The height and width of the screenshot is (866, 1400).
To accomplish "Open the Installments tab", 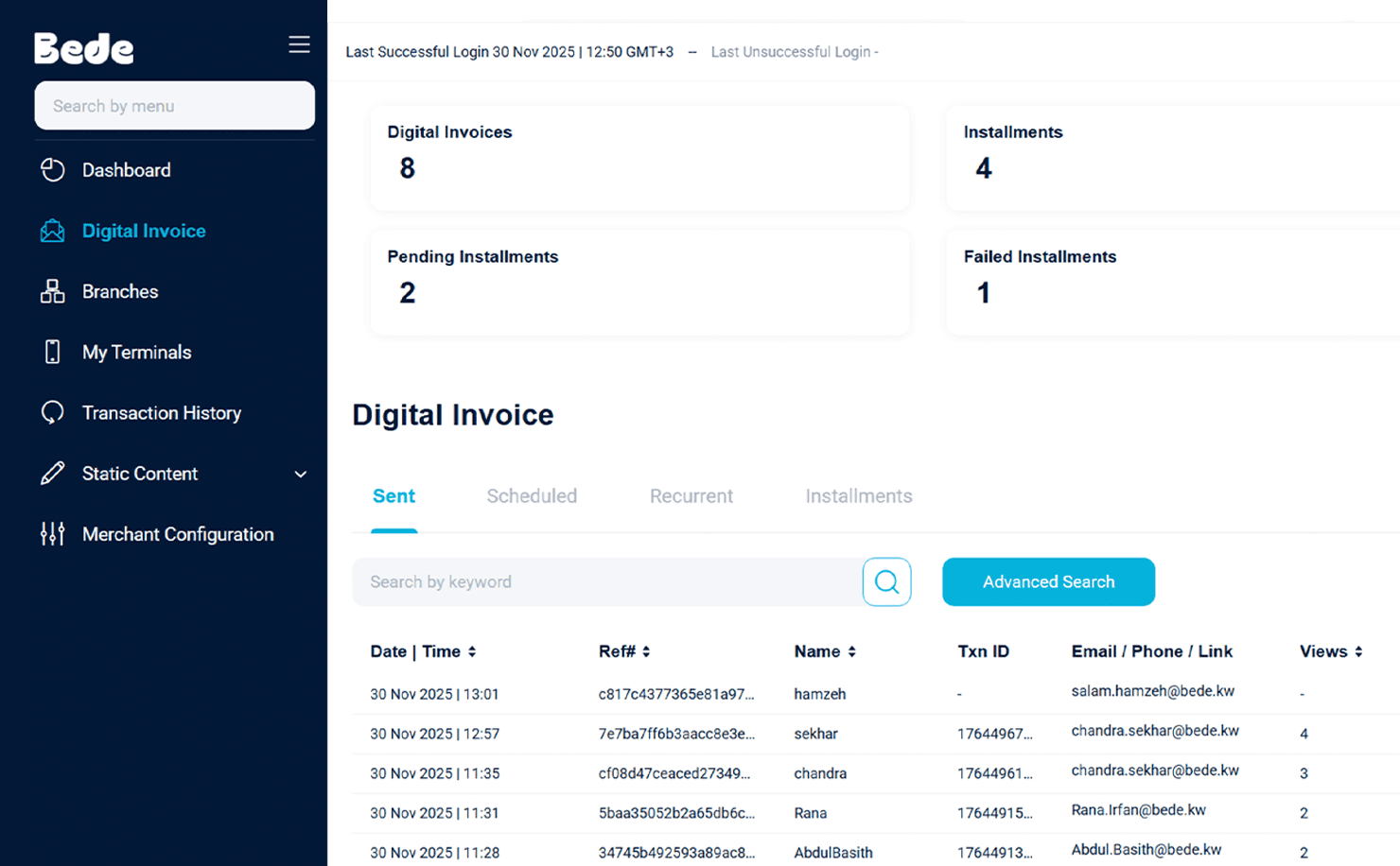I will [x=858, y=495].
